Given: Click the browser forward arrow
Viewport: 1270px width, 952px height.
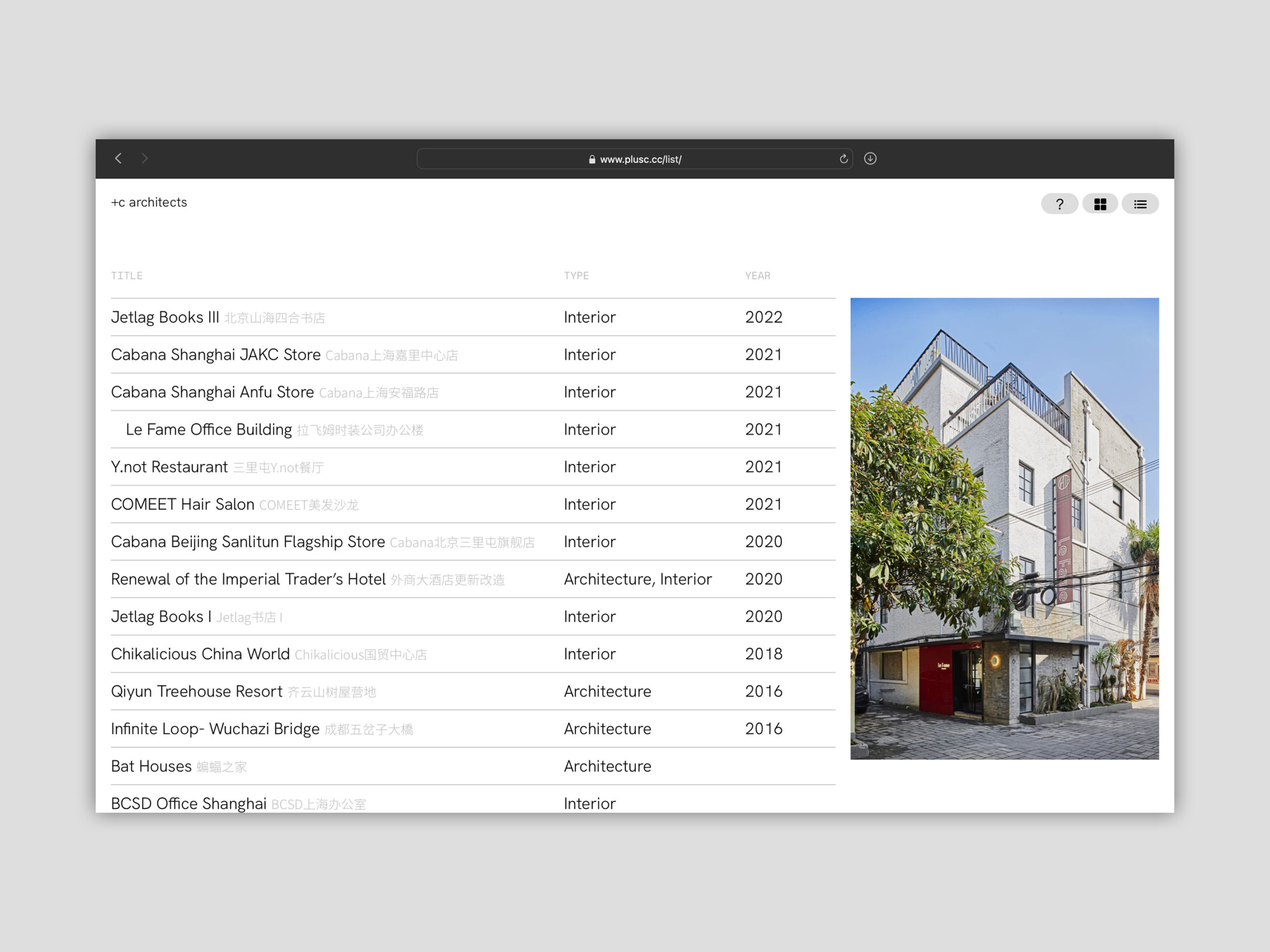Looking at the screenshot, I should pyautogui.click(x=145, y=158).
